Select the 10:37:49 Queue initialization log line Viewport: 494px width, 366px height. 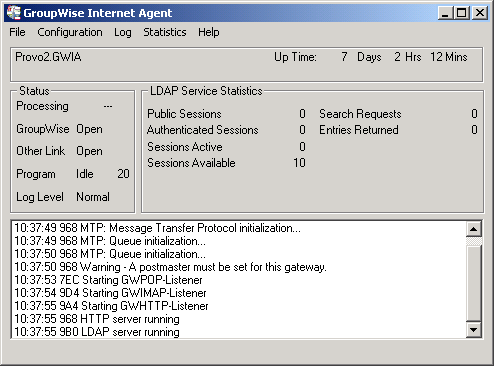110,241
